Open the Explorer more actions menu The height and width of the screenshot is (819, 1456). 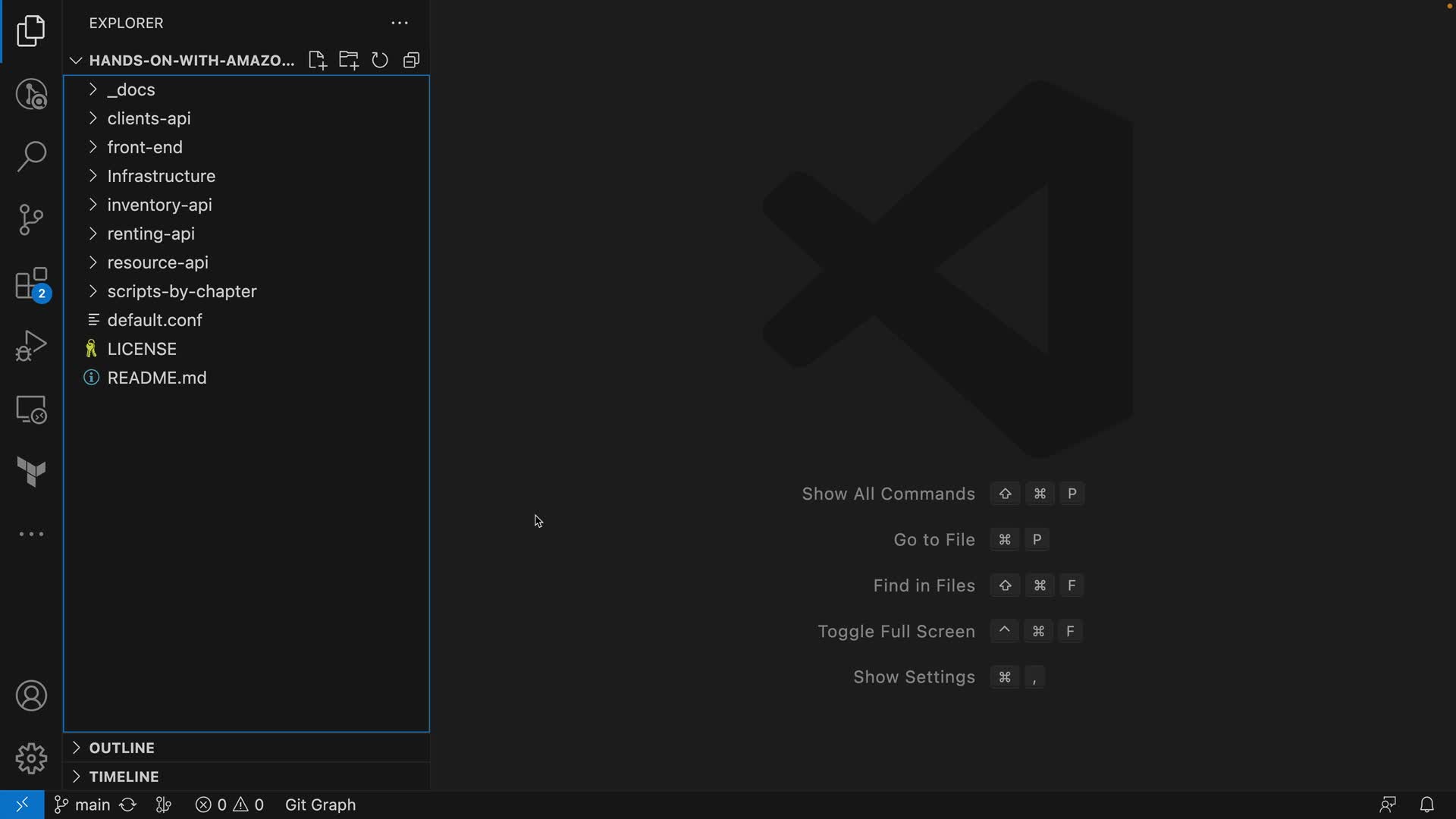(400, 24)
